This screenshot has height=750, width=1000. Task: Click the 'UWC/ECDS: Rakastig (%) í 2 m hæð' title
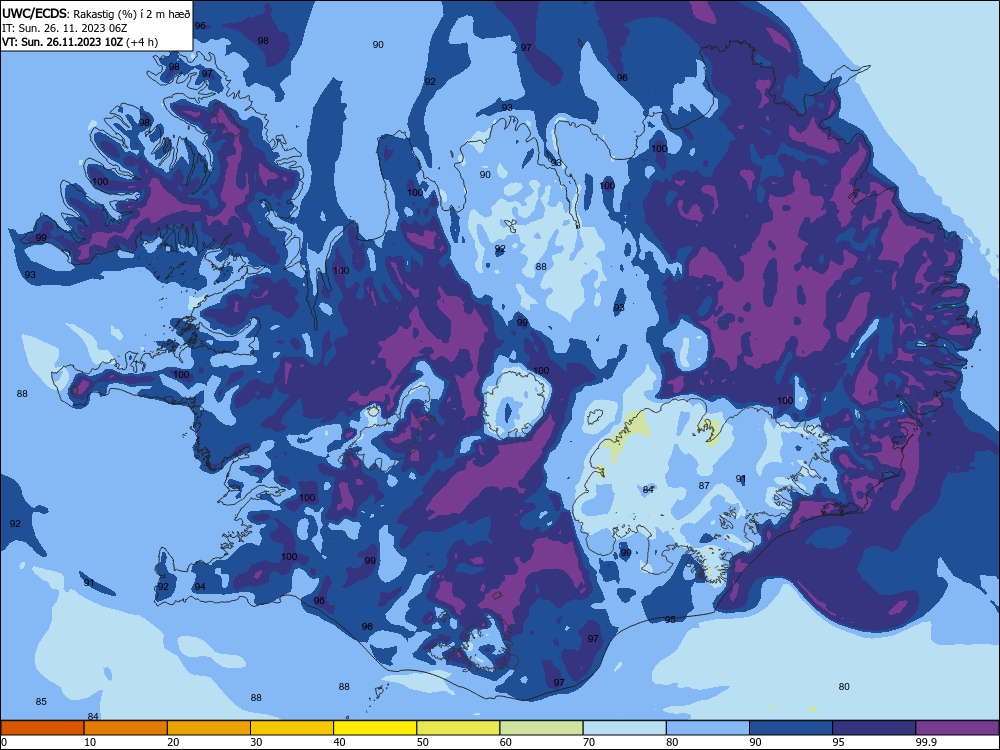click(96, 13)
